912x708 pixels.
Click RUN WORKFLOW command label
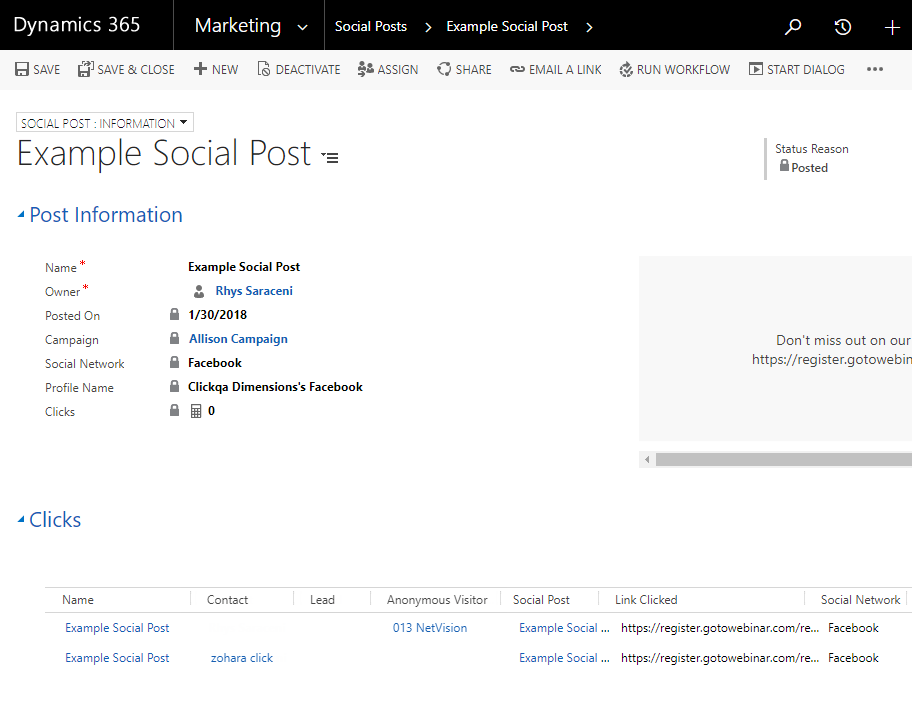click(x=683, y=70)
